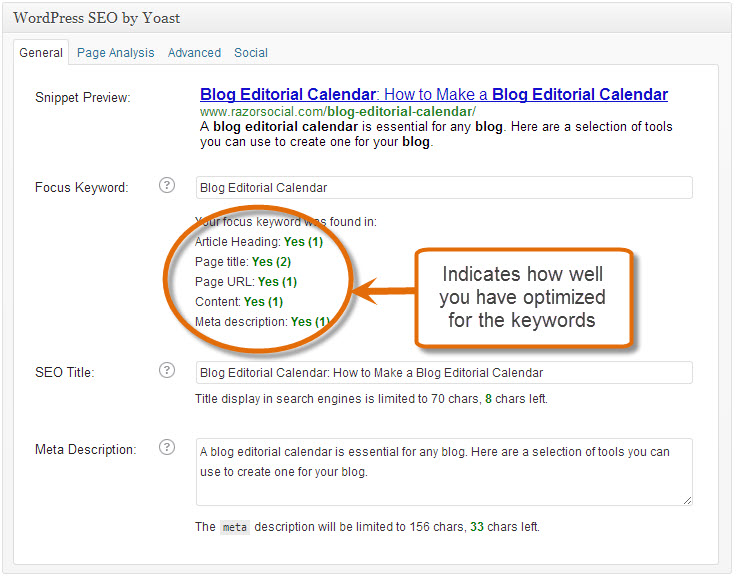
Task: Open the Page Analysis tab
Action: (x=116, y=53)
